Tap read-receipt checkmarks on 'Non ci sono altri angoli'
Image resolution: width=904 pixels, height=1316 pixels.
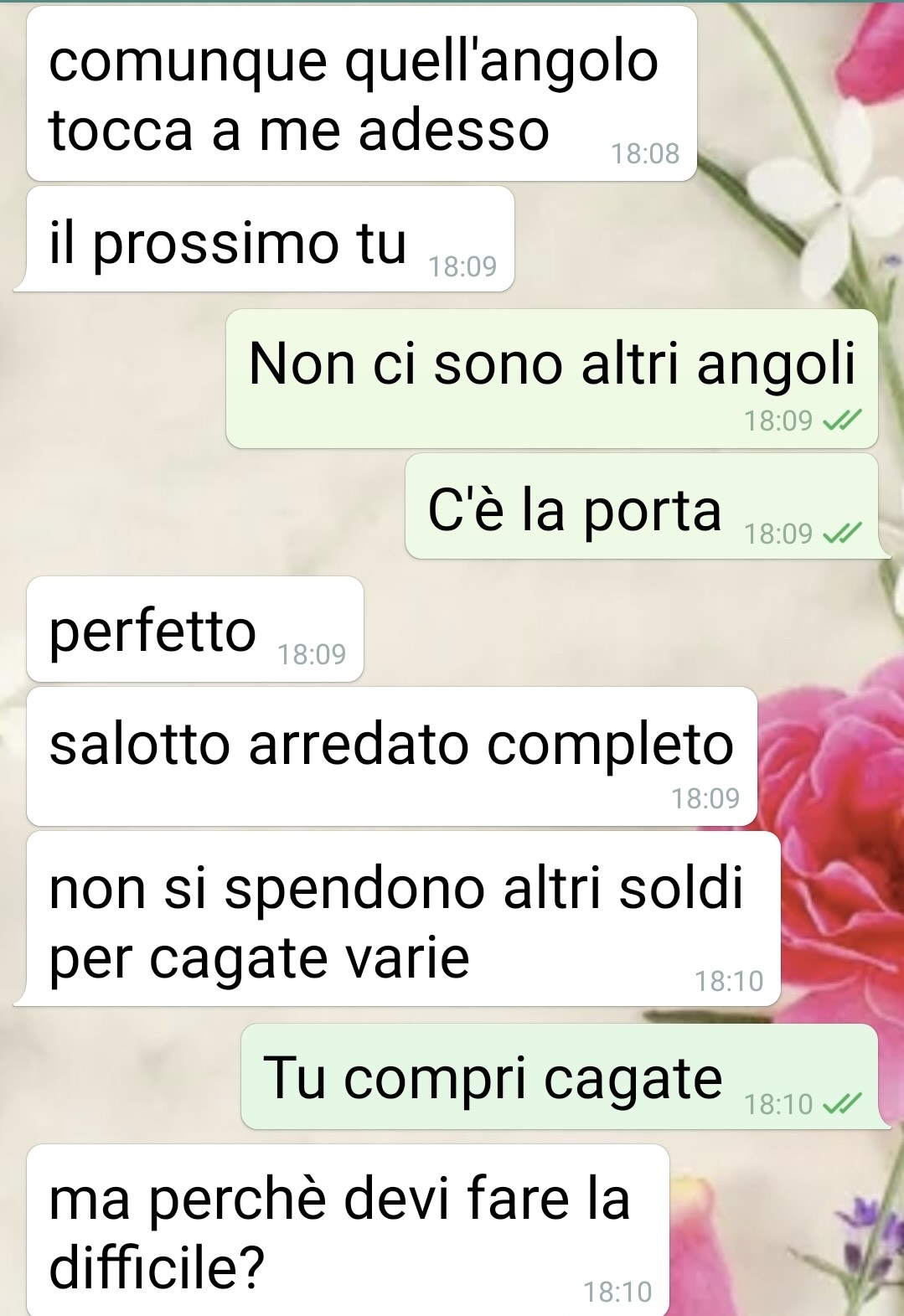[842, 421]
